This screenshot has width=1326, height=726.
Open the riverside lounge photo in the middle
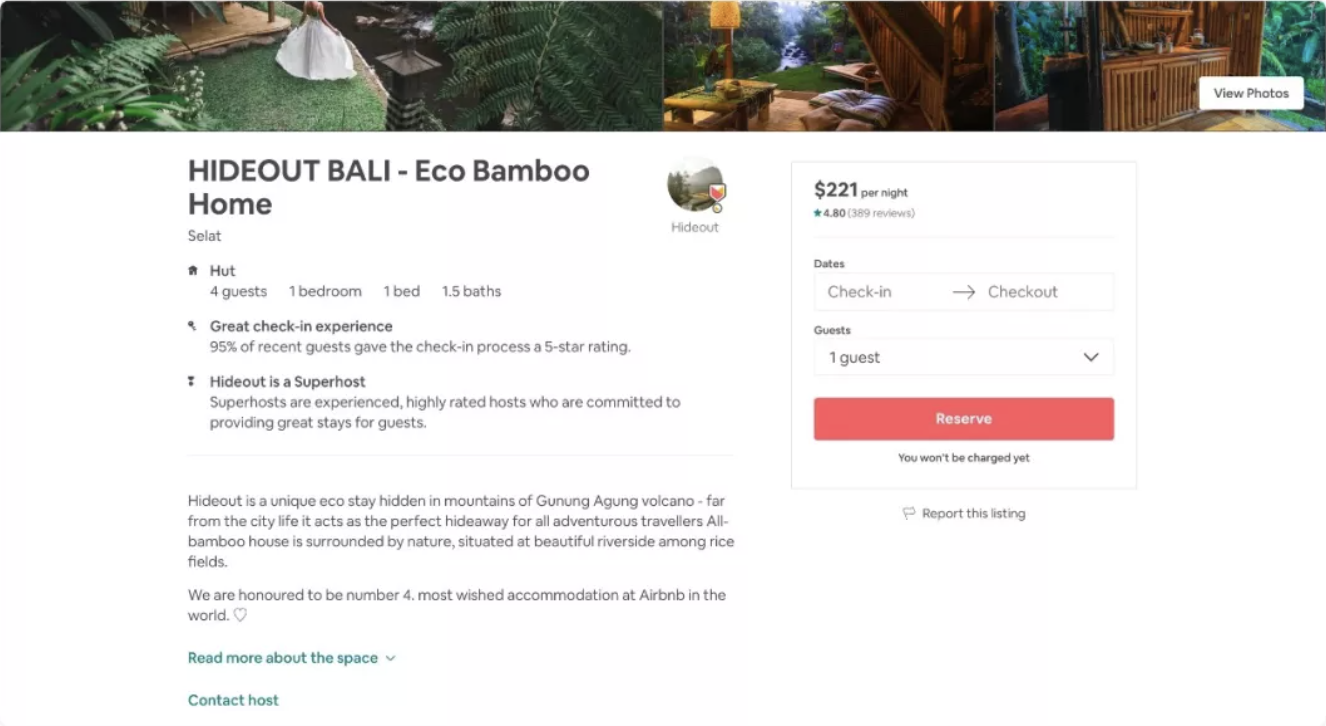828,66
